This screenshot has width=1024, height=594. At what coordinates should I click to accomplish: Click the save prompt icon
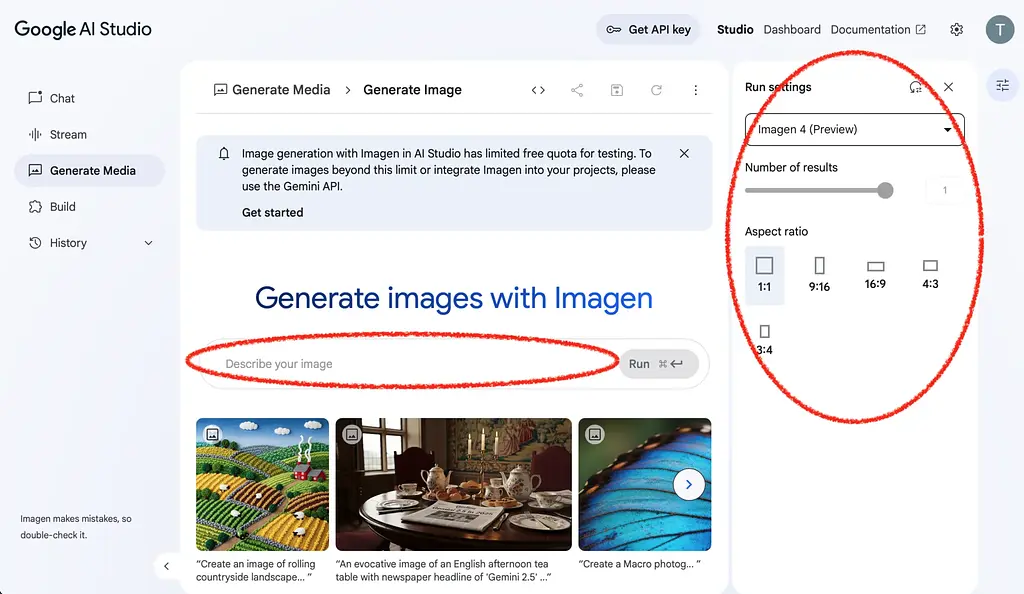coord(617,89)
